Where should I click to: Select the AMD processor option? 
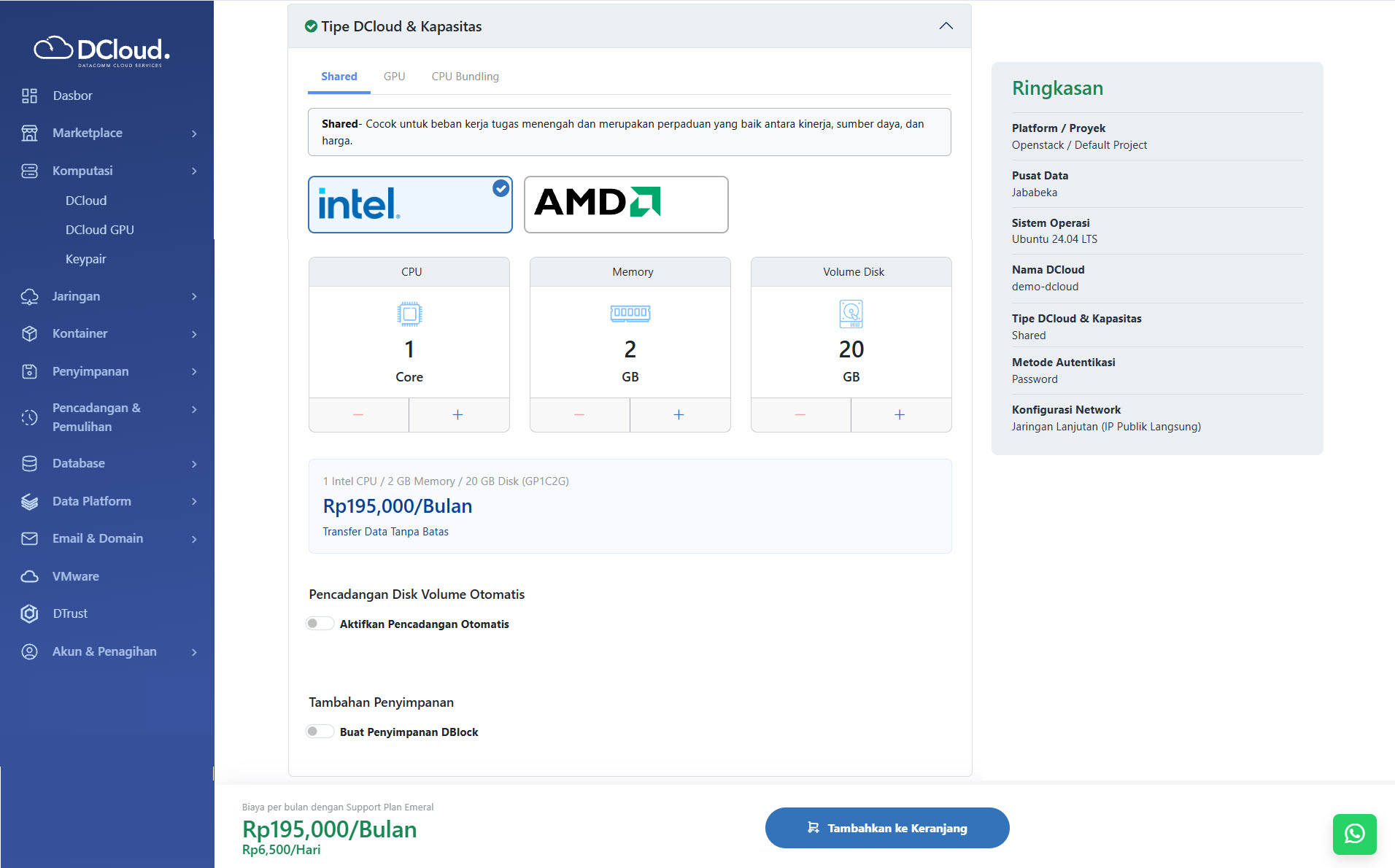(x=626, y=204)
